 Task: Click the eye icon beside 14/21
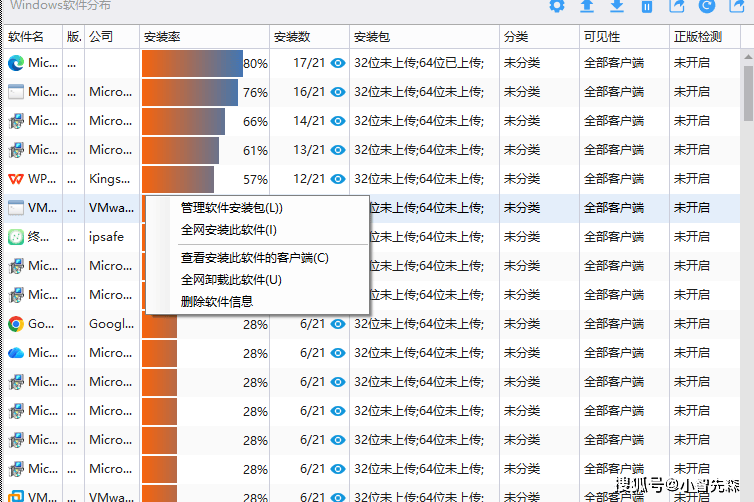click(x=338, y=121)
